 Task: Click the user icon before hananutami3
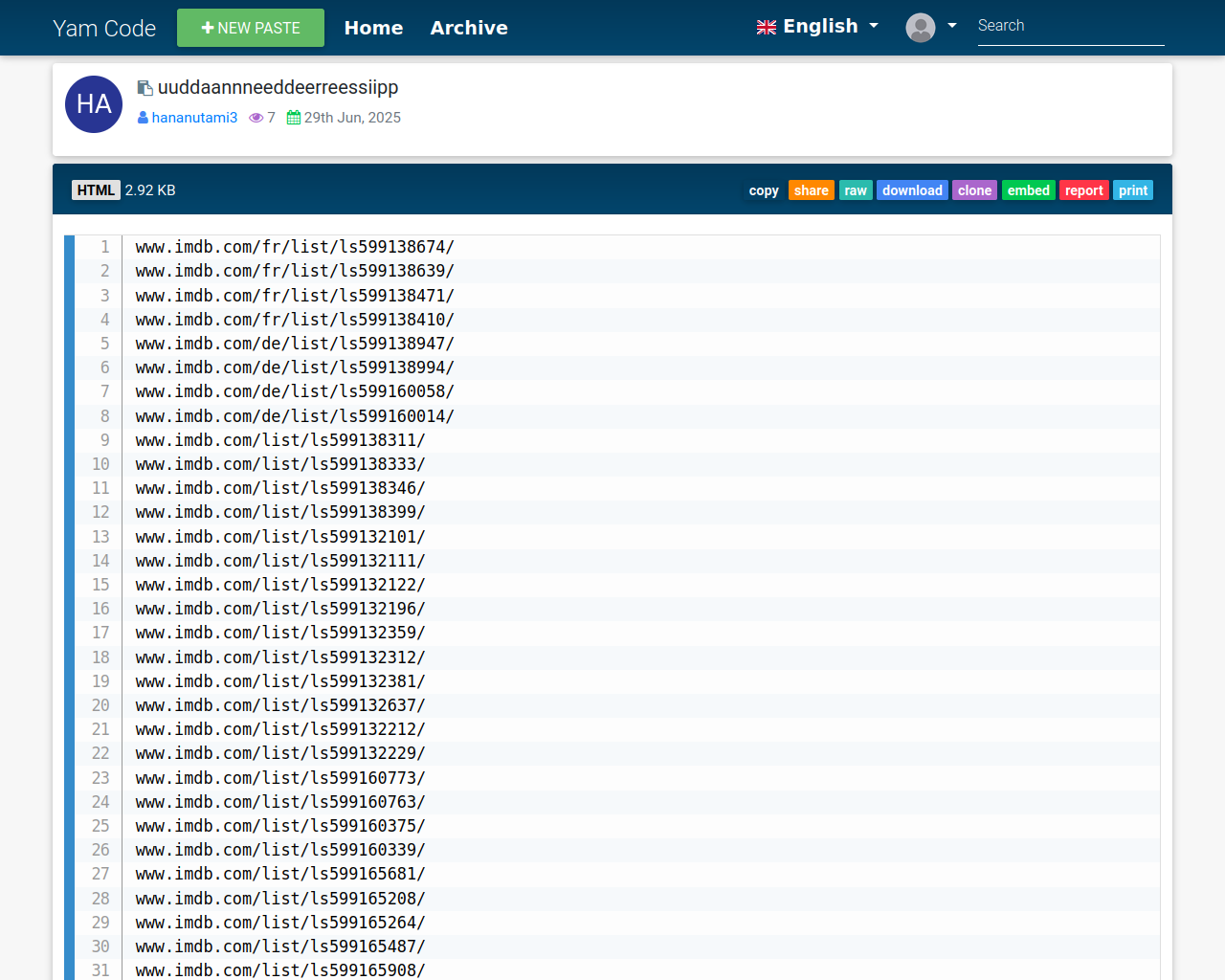pos(143,118)
